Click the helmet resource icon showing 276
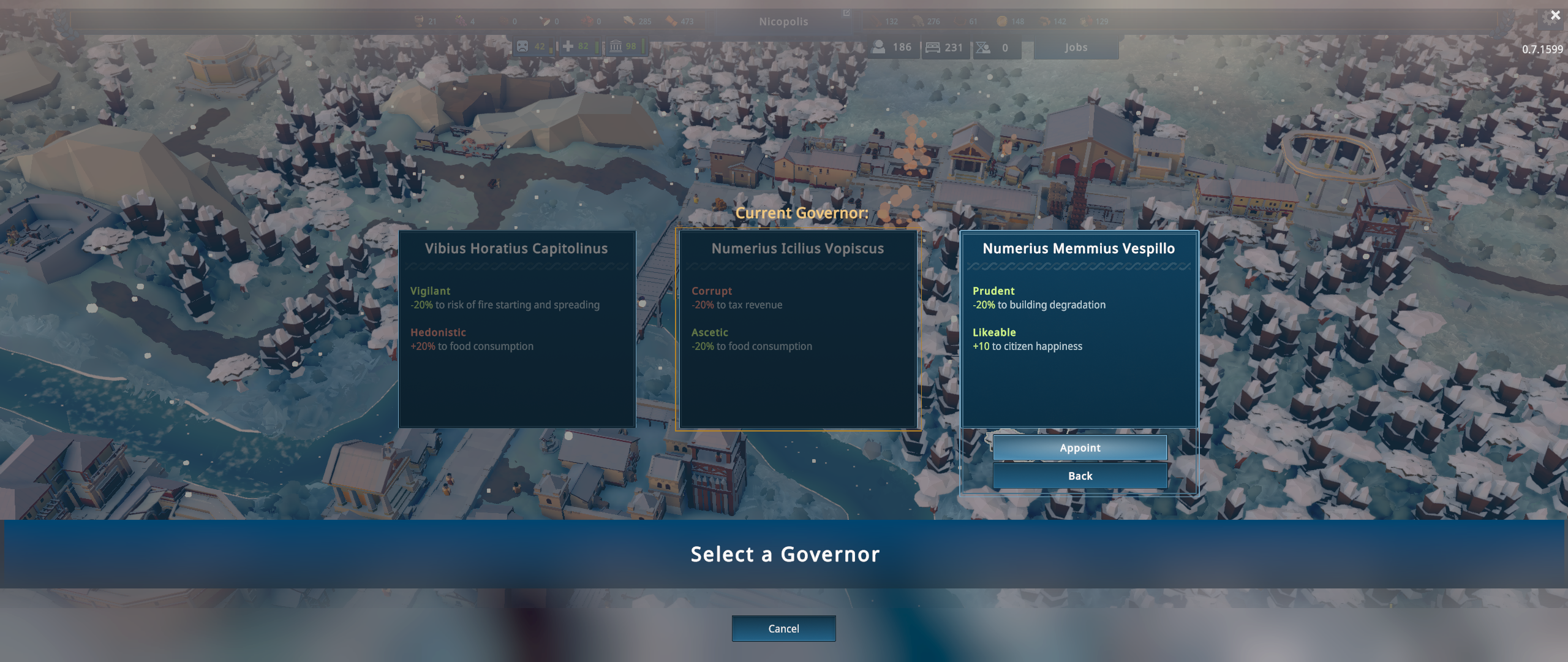The height and width of the screenshot is (662, 1568). pyautogui.click(x=918, y=21)
